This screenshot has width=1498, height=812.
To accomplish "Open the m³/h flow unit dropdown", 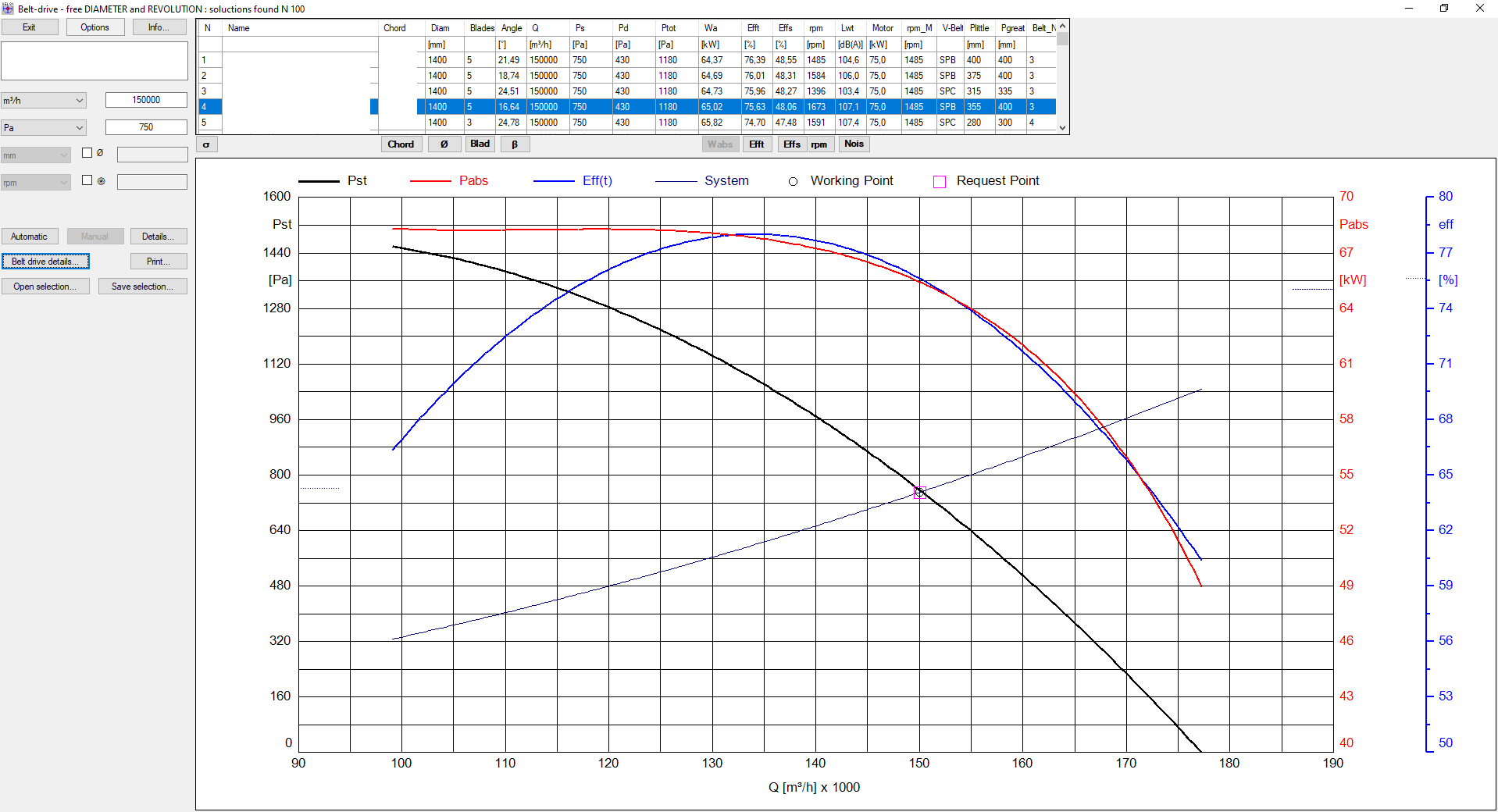I will click(x=44, y=101).
